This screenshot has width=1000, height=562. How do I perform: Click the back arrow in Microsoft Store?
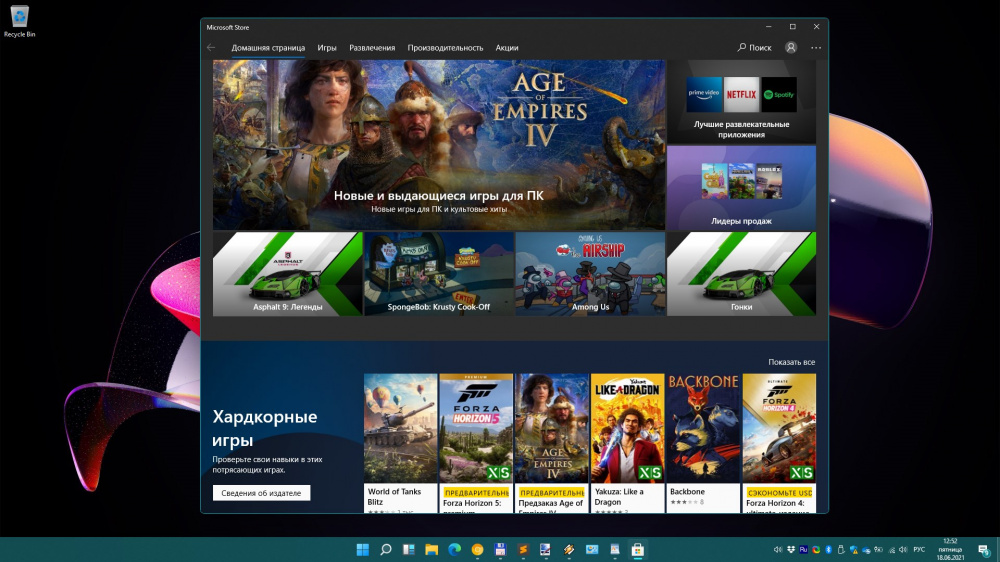211,47
